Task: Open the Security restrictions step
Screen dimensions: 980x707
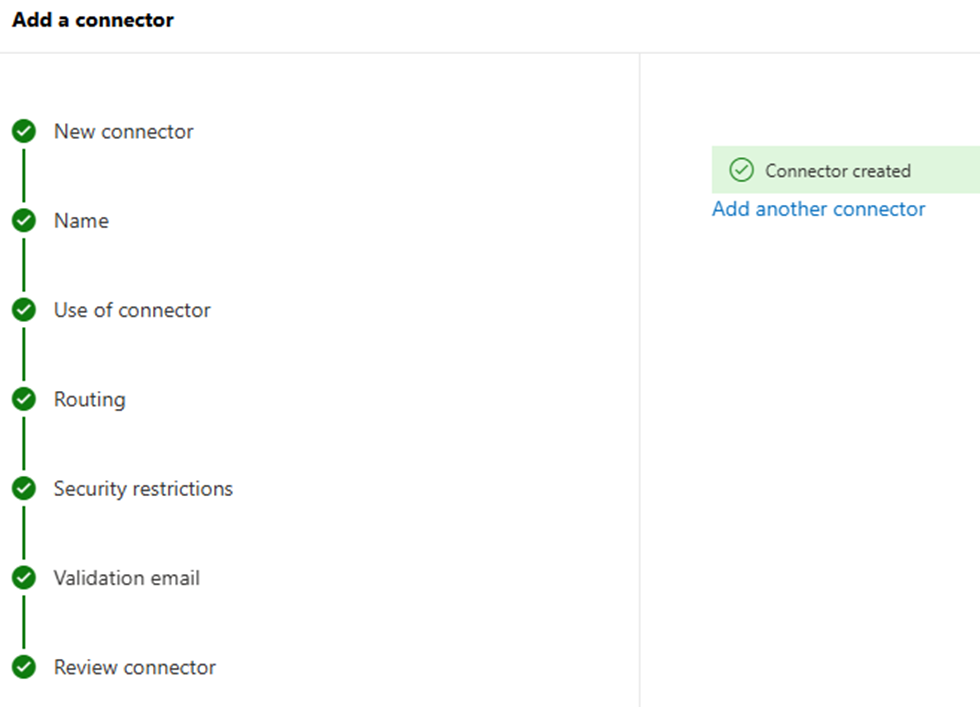Action: pos(143,488)
